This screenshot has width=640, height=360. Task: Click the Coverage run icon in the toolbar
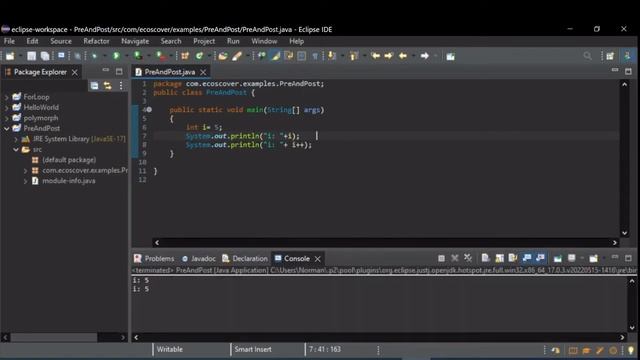[138, 56]
